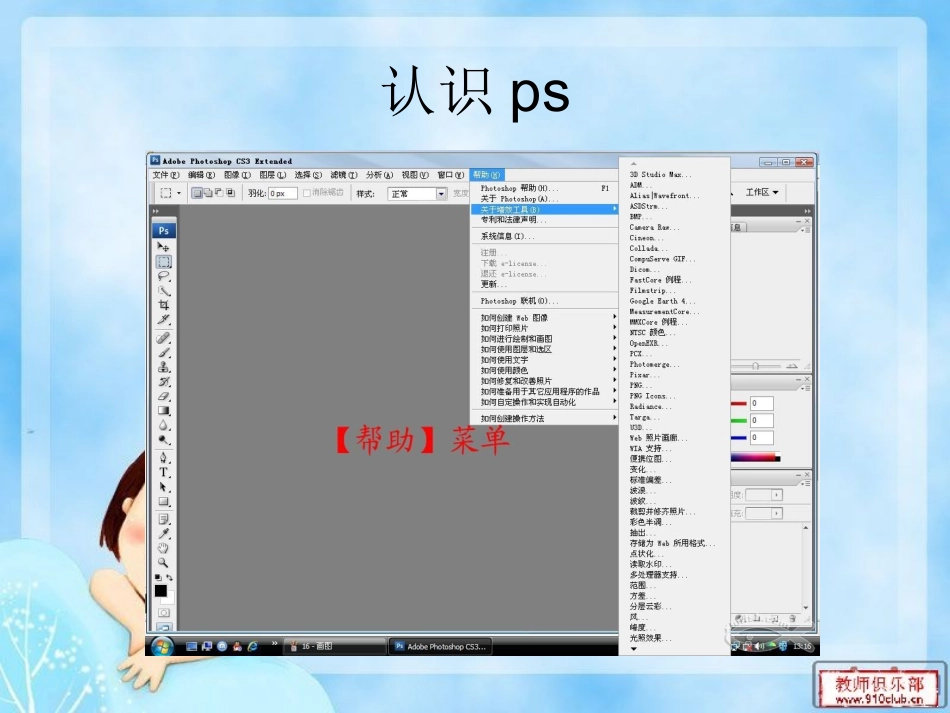Screen dimensions: 950x713
Task: Select Add to selection mode
Action: (x=208, y=193)
